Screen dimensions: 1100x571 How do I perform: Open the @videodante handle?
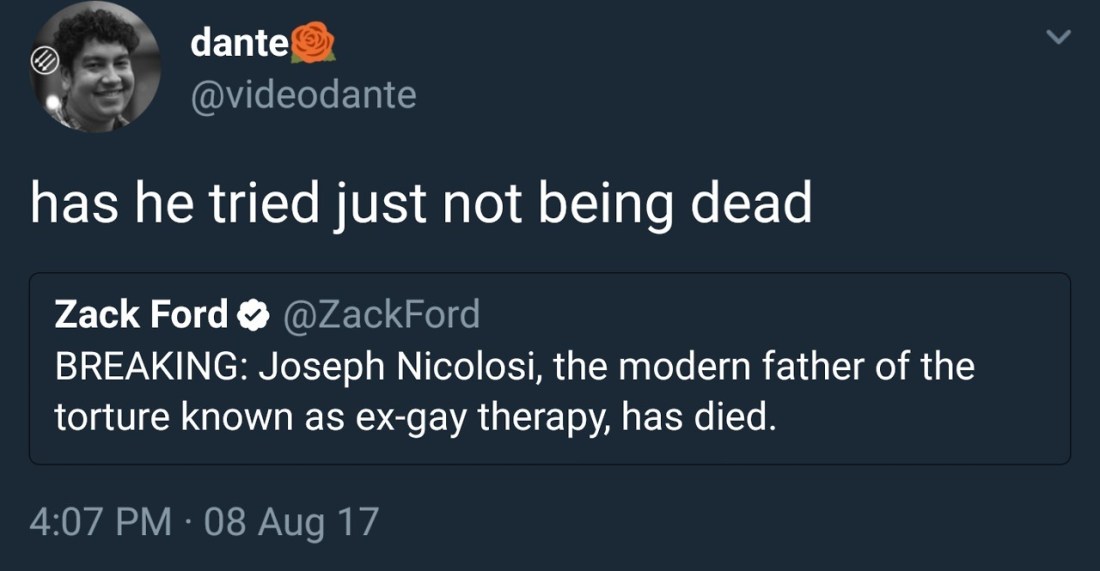pyautogui.click(x=302, y=95)
